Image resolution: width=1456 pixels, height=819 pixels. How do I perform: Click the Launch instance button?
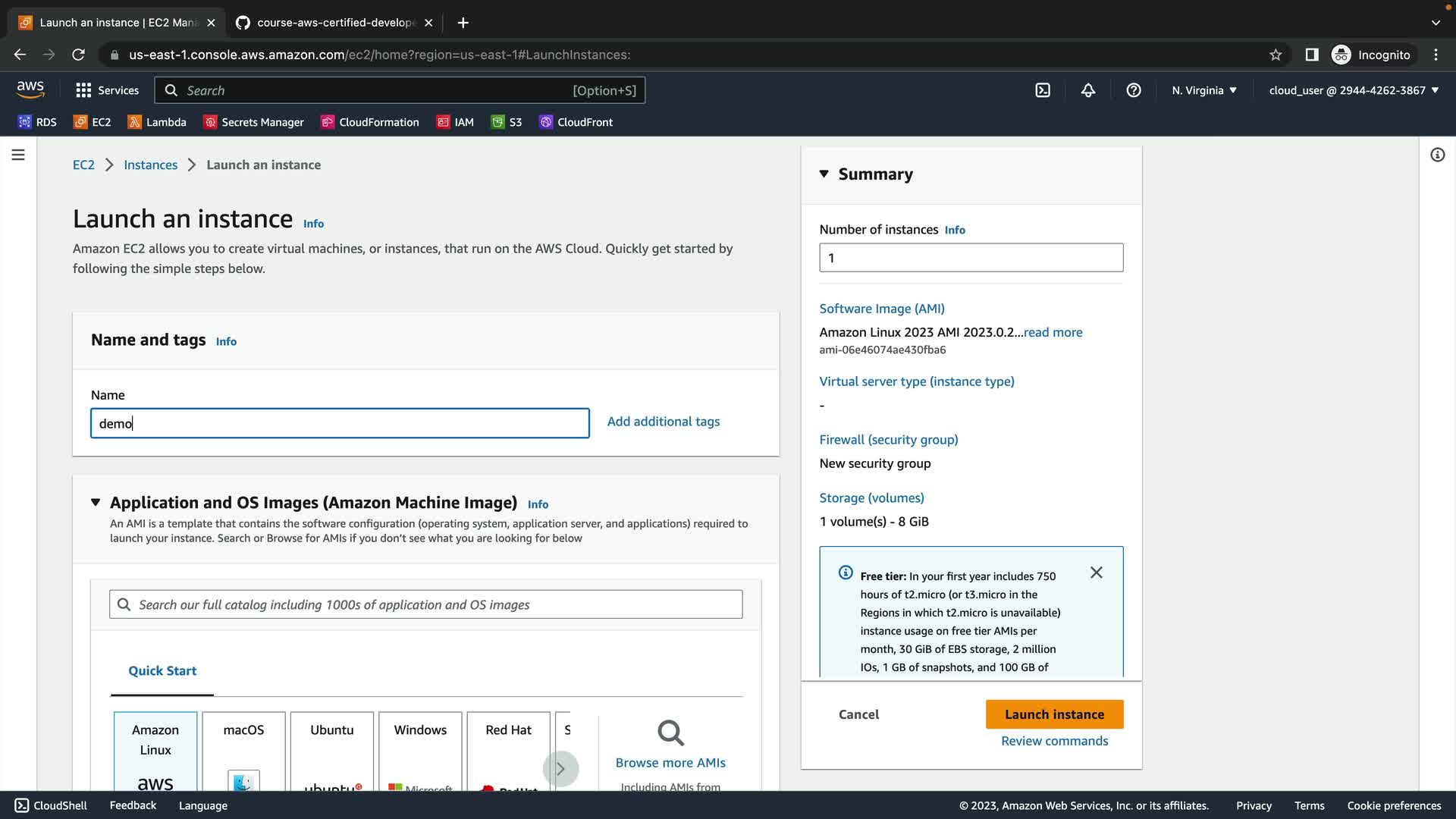pyautogui.click(x=1054, y=714)
